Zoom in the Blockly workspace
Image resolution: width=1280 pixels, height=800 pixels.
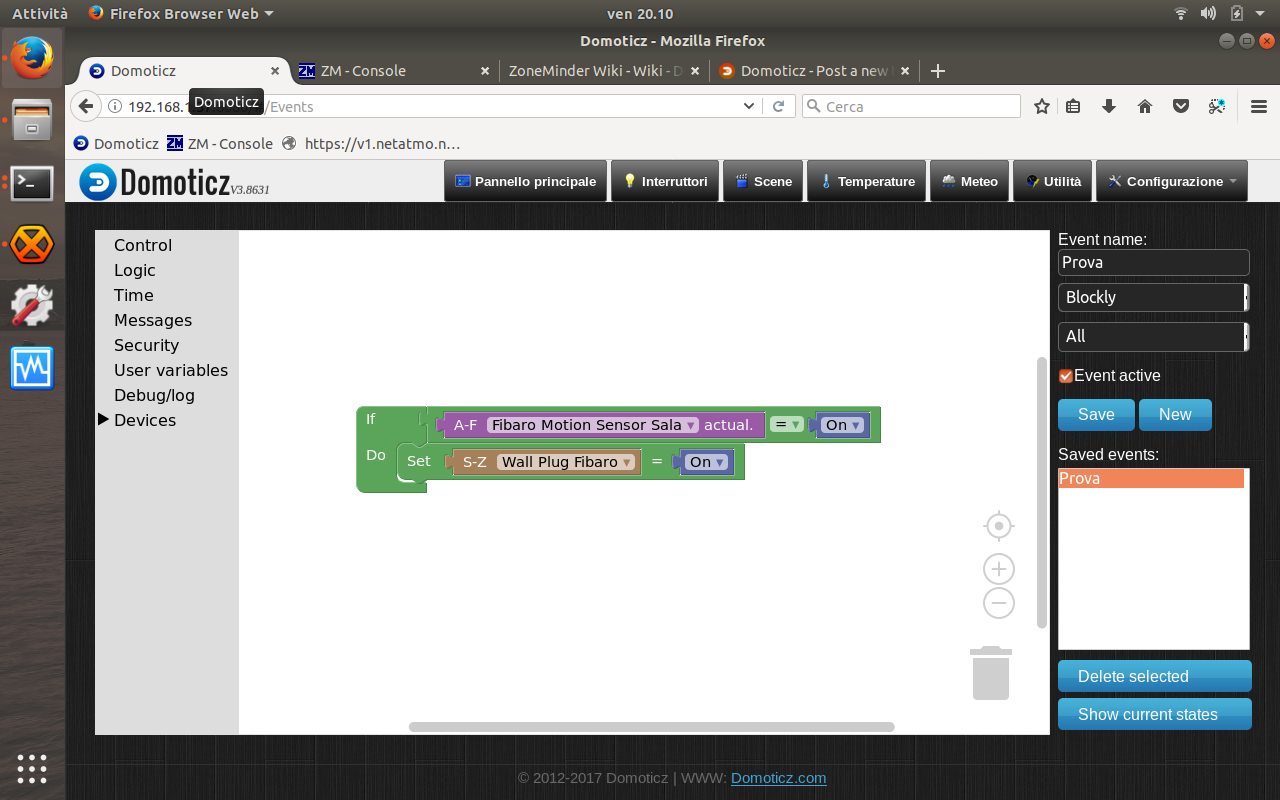[998, 569]
